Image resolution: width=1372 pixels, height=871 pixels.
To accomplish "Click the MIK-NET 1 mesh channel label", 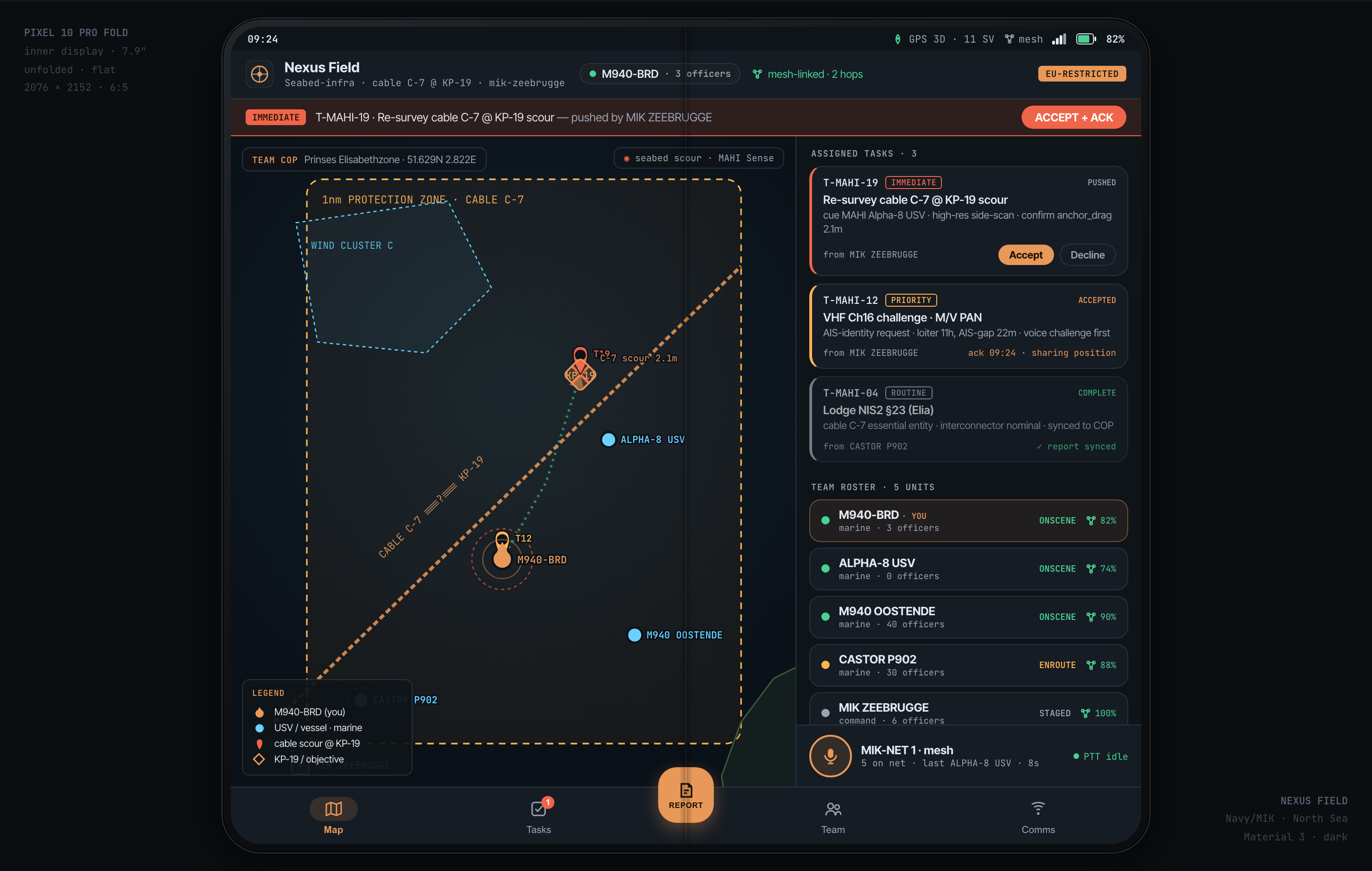I will tap(907, 750).
